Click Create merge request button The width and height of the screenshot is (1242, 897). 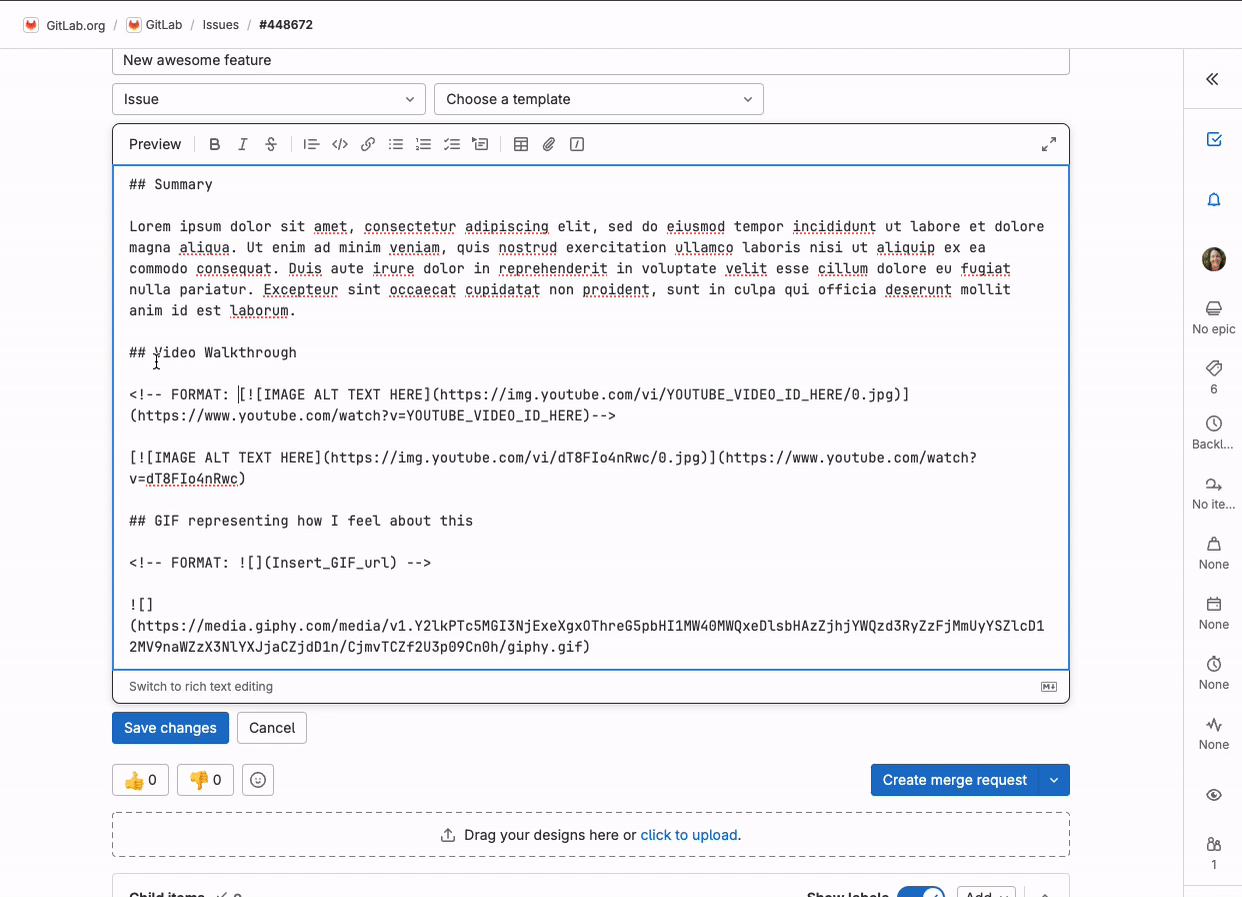click(x=955, y=780)
